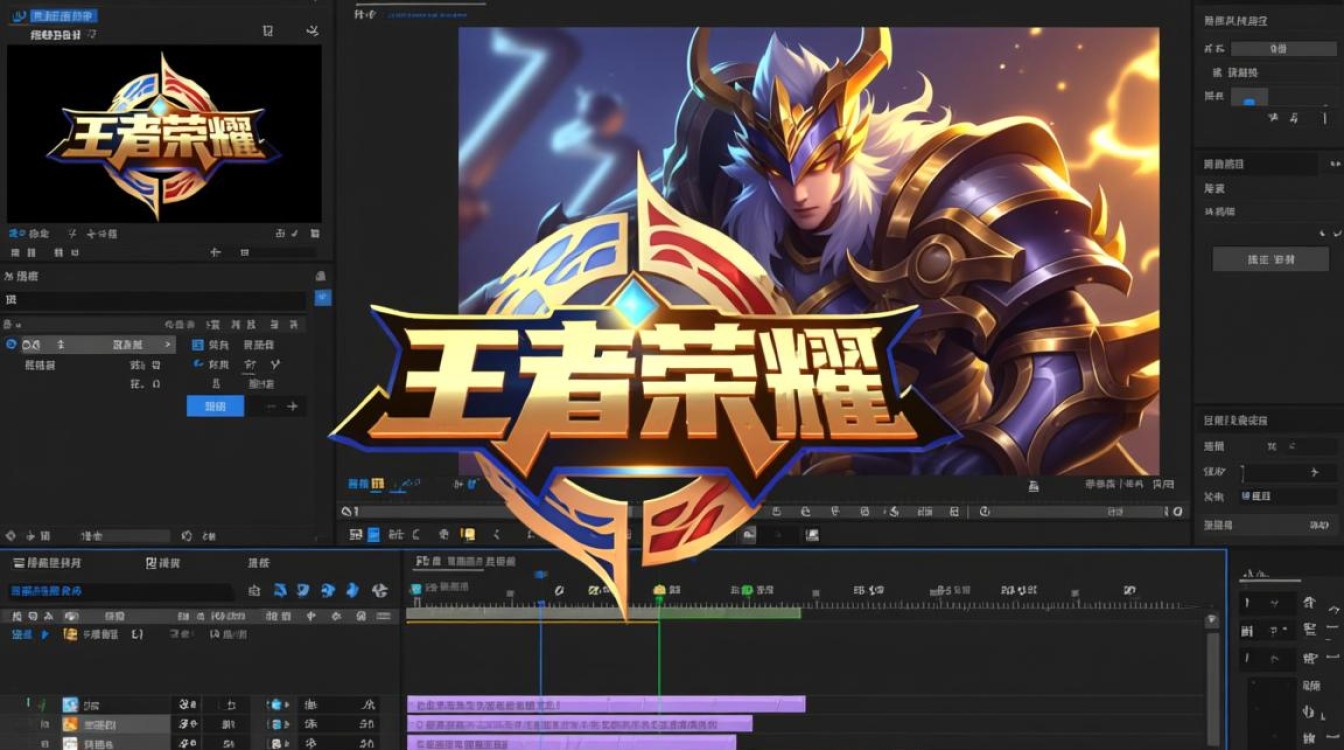
Task: Click the blue square icon beside the search field
Action: [x=323, y=297]
